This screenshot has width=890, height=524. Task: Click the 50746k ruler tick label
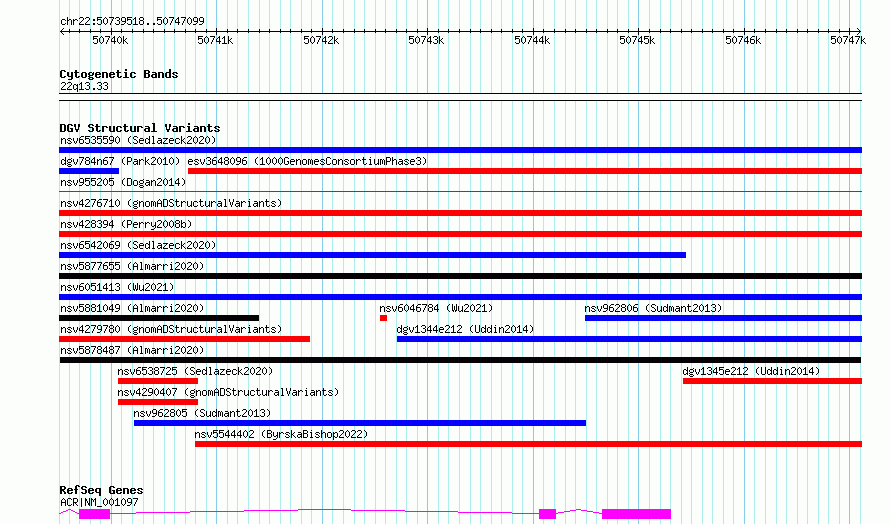743,40
